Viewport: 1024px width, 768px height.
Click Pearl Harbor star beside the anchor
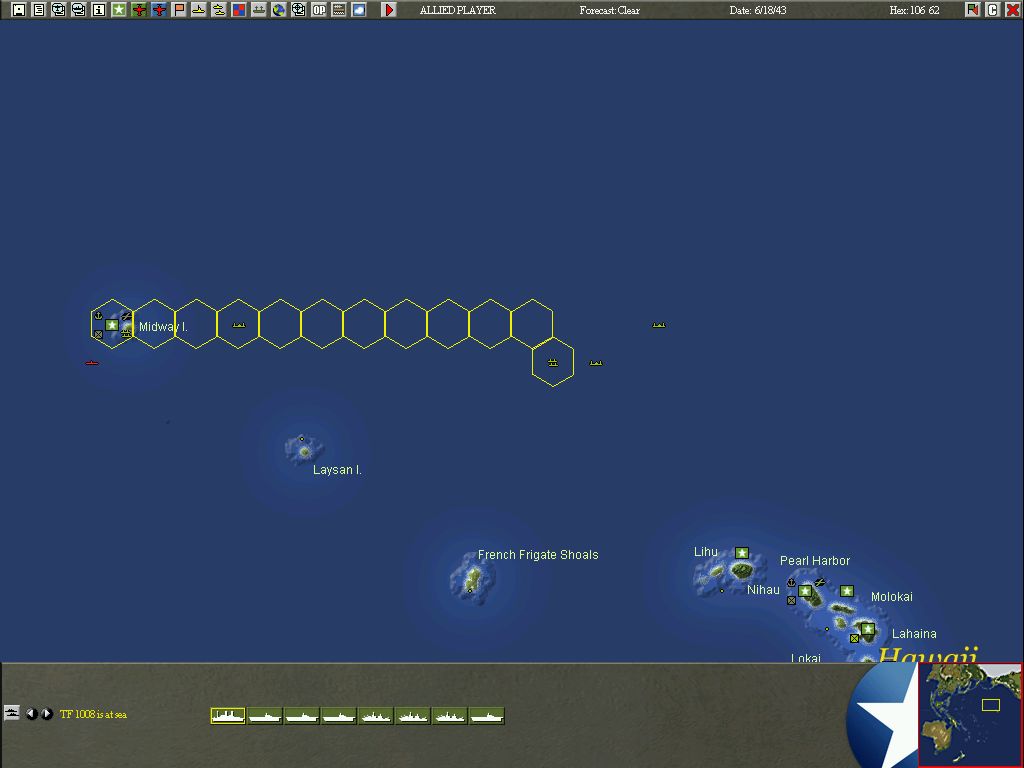click(x=805, y=591)
